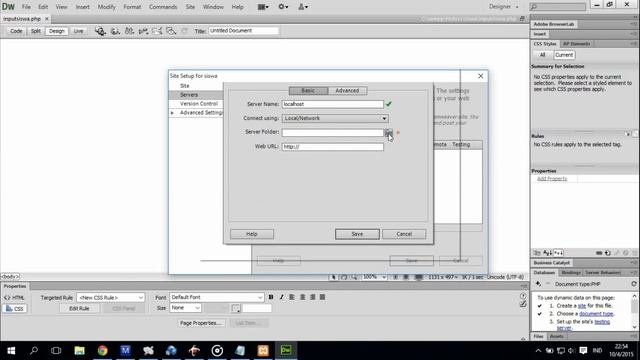640x360 pixels.
Task: Open Preview in Browser globe icon
Action: (116, 31)
